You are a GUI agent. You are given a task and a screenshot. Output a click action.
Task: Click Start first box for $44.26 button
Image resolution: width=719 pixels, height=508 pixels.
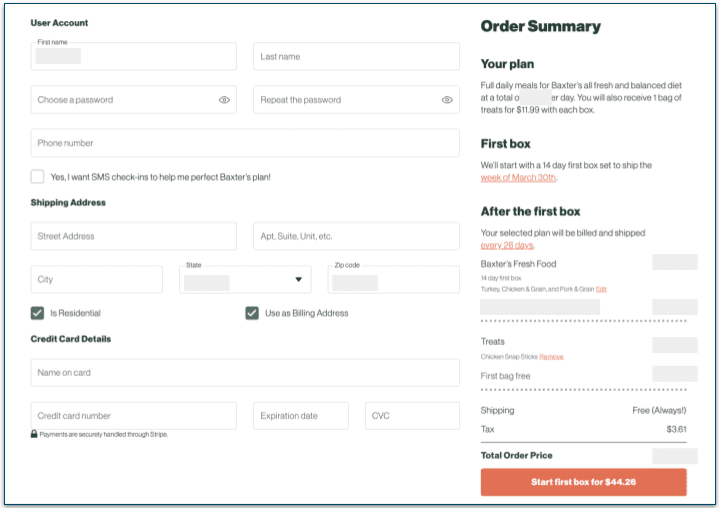pyautogui.click(x=583, y=482)
